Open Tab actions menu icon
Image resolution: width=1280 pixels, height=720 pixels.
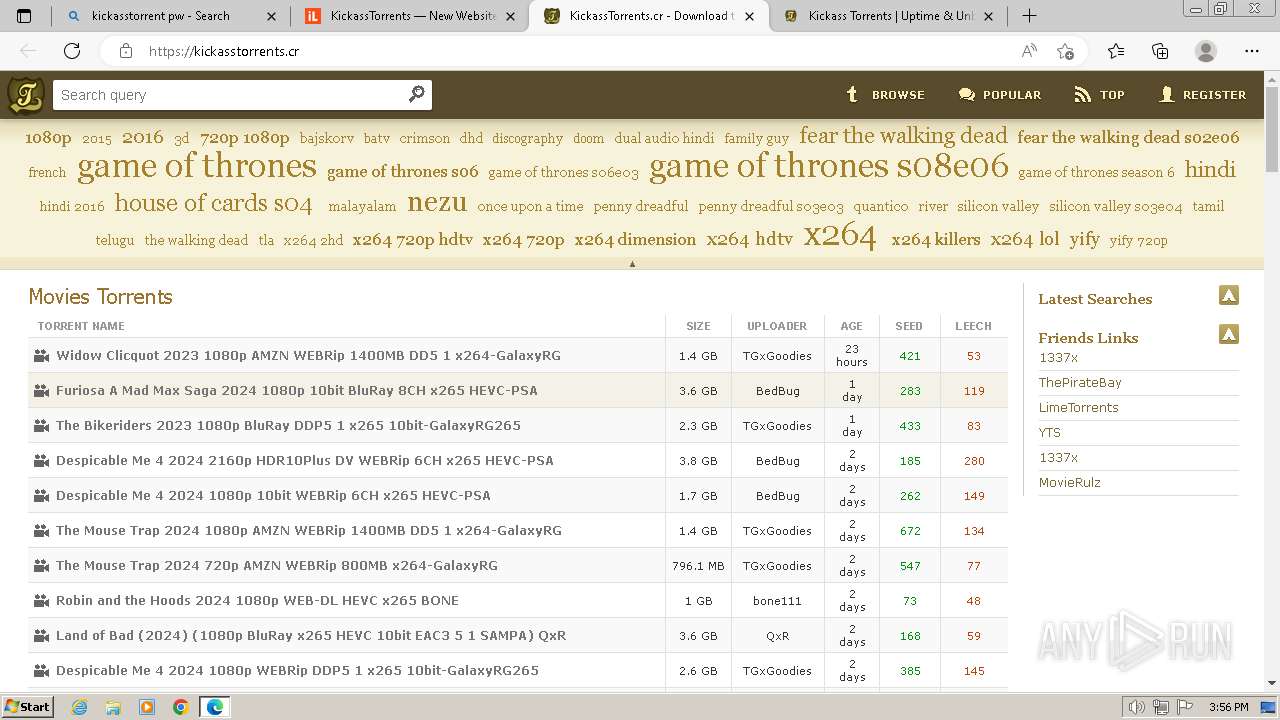24,16
